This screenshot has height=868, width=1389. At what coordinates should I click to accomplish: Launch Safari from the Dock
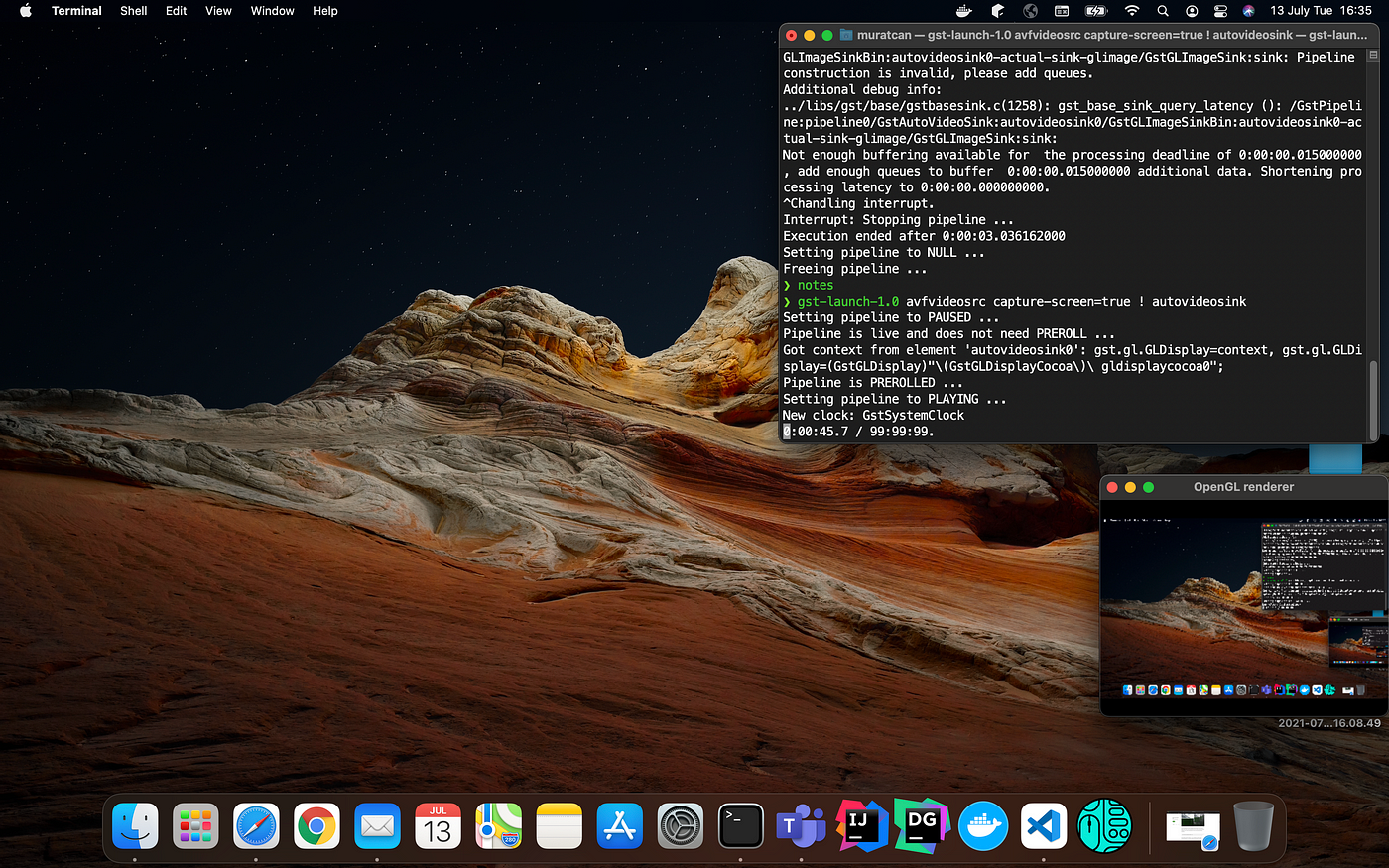click(256, 825)
